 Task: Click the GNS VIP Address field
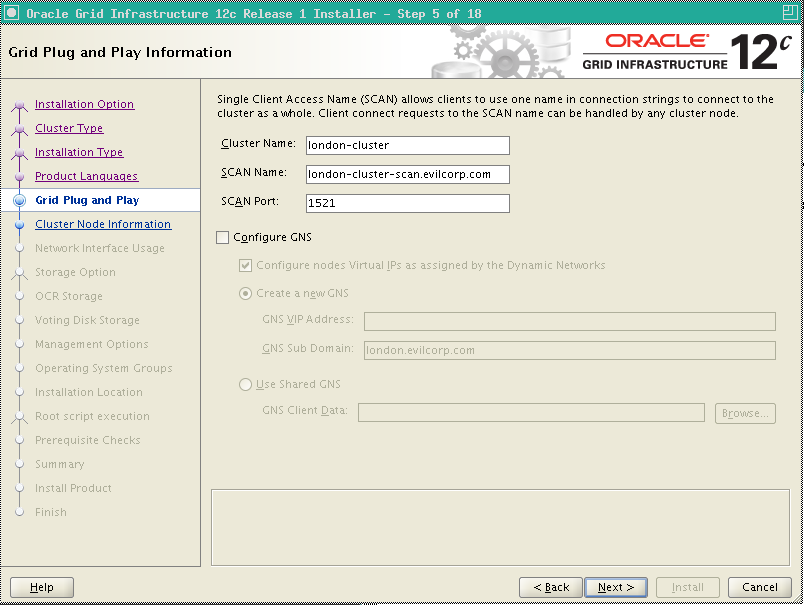(x=570, y=321)
